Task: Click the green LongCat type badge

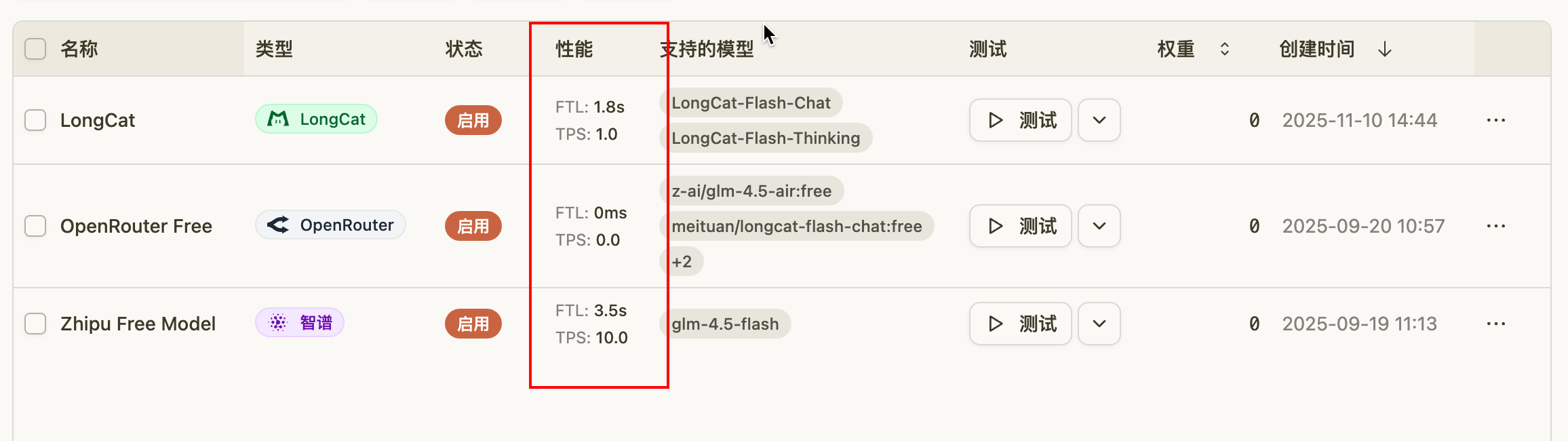Action: pos(316,119)
